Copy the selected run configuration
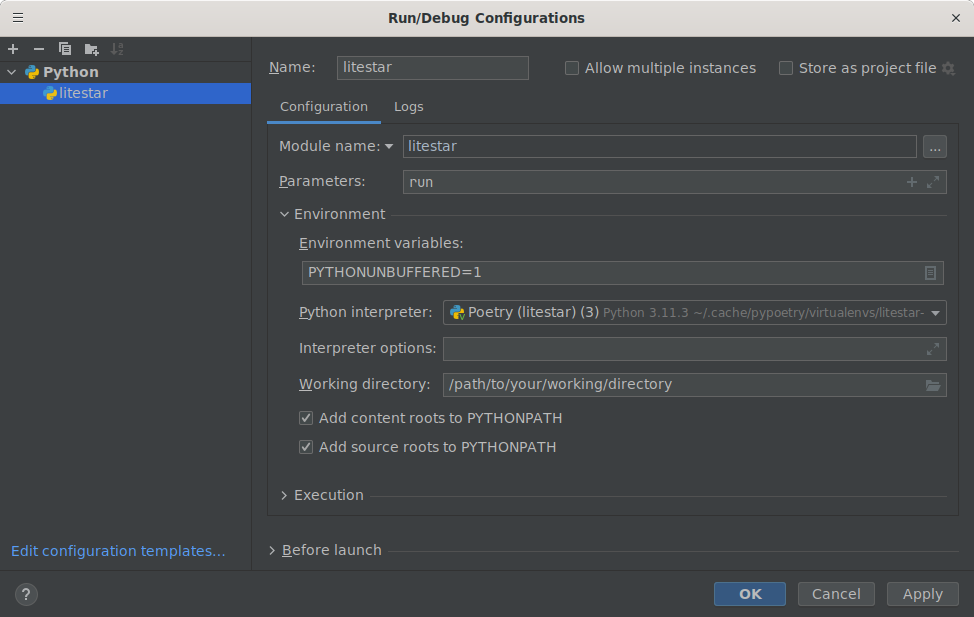 tap(63, 48)
